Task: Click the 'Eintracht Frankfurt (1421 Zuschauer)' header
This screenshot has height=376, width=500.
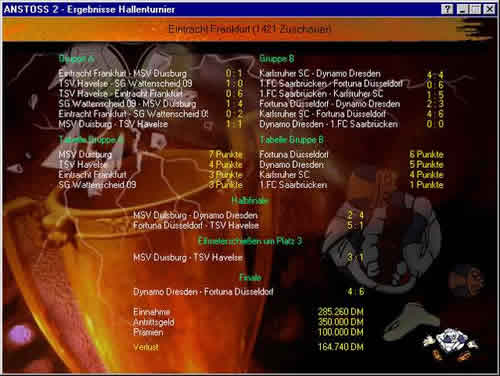Action: click(x=250, y=29)
